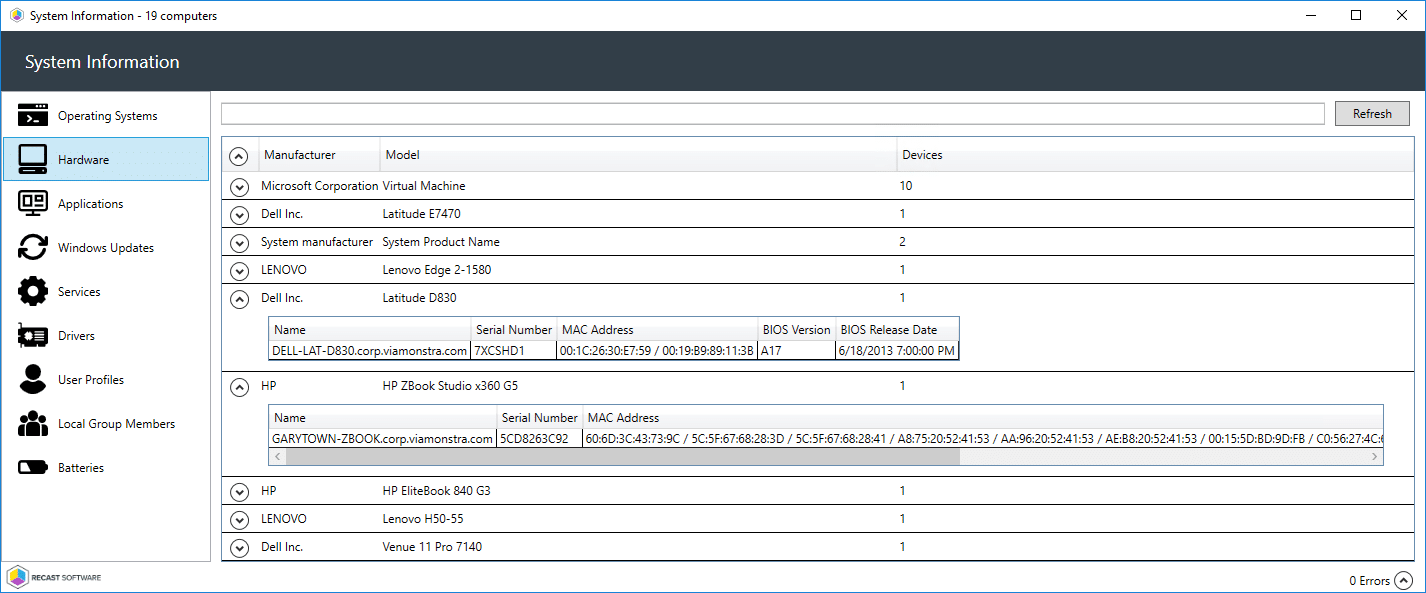Click Name header in D830 details table
Viewport: 1426px width, 593px height.
click(370, 329)
